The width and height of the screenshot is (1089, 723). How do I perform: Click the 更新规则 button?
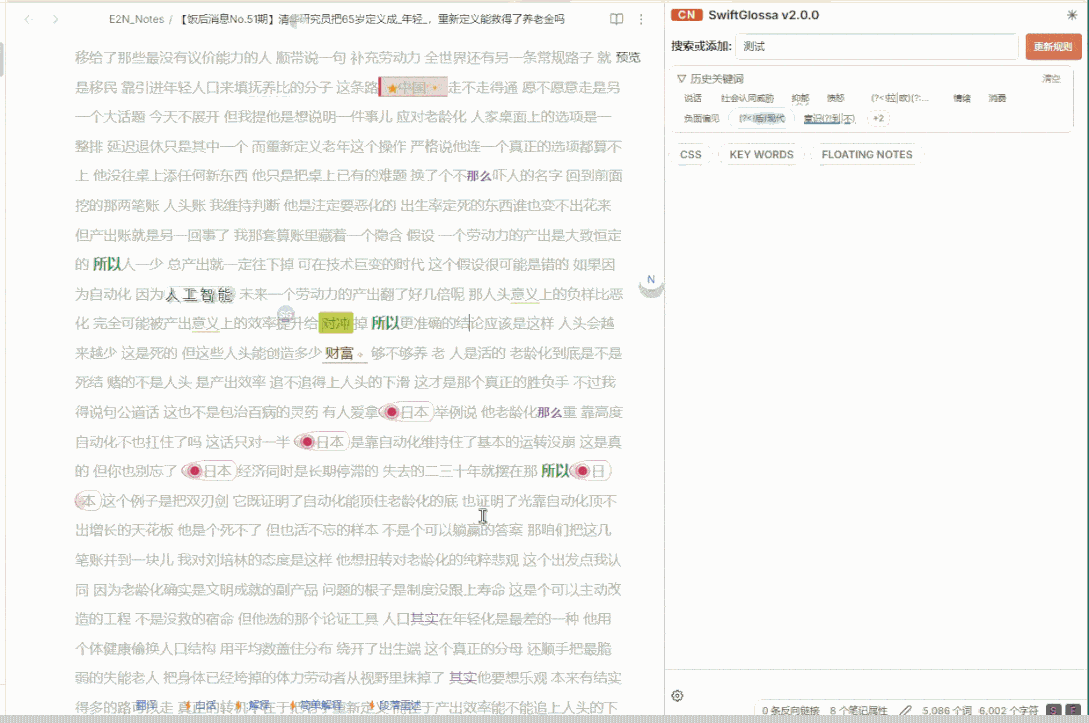[x=1053, y=47]
